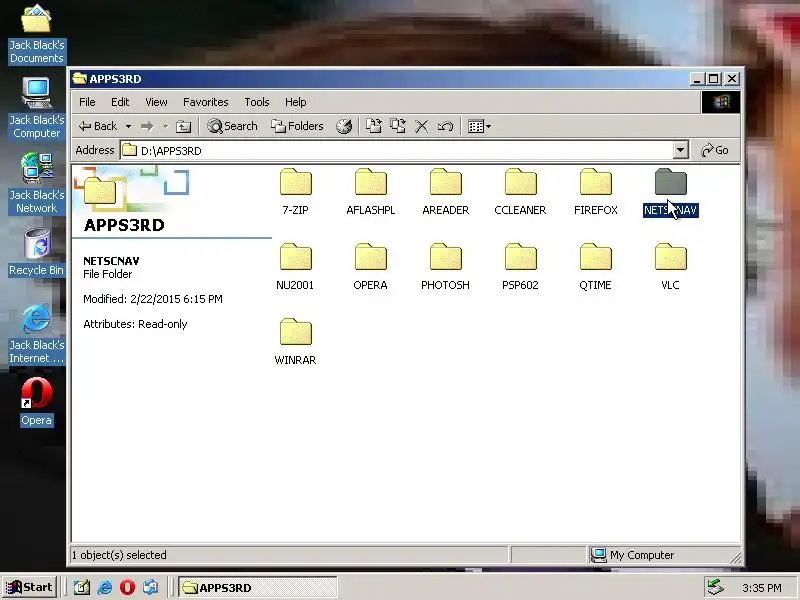
Task: Select the PSP602 folder
Action: [x=520, y=266]
